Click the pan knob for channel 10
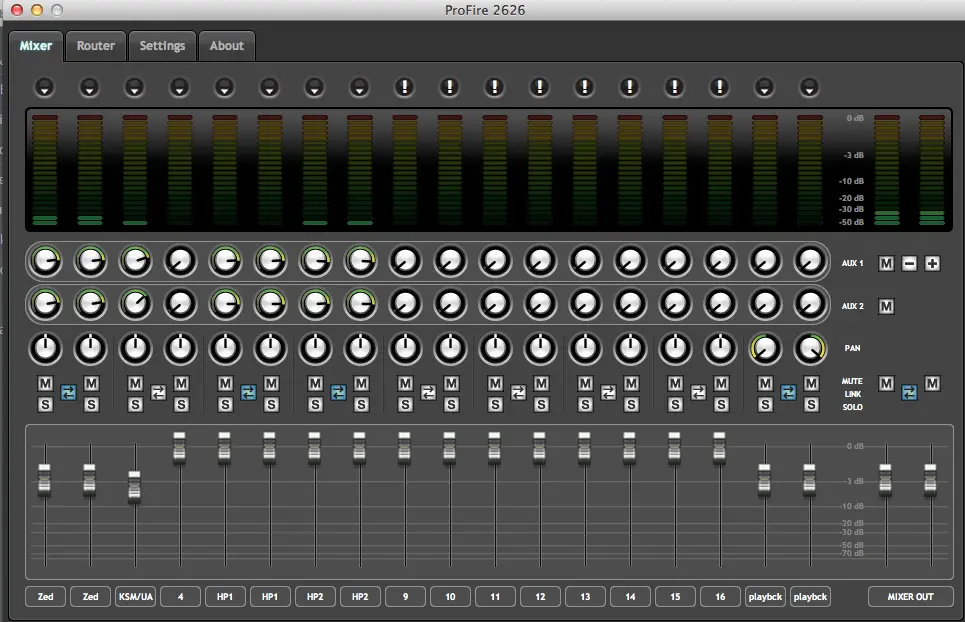Image resolution: width=965 pixels, height=622 pixels. click(450, 349)
